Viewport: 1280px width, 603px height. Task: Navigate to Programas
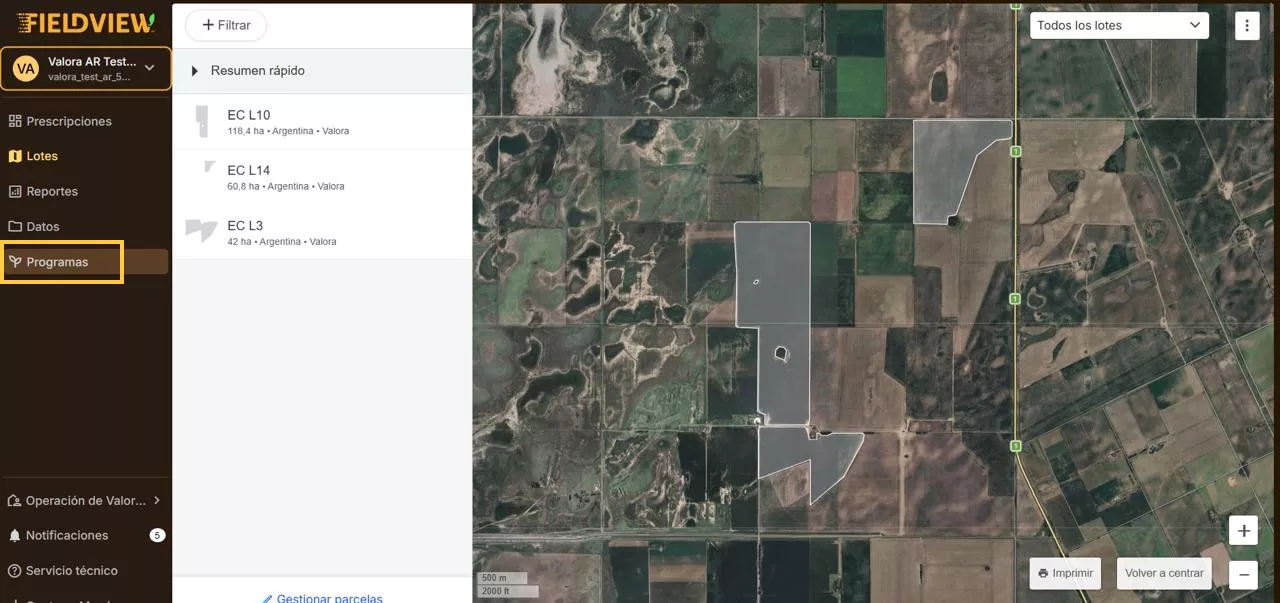[57, 262]
